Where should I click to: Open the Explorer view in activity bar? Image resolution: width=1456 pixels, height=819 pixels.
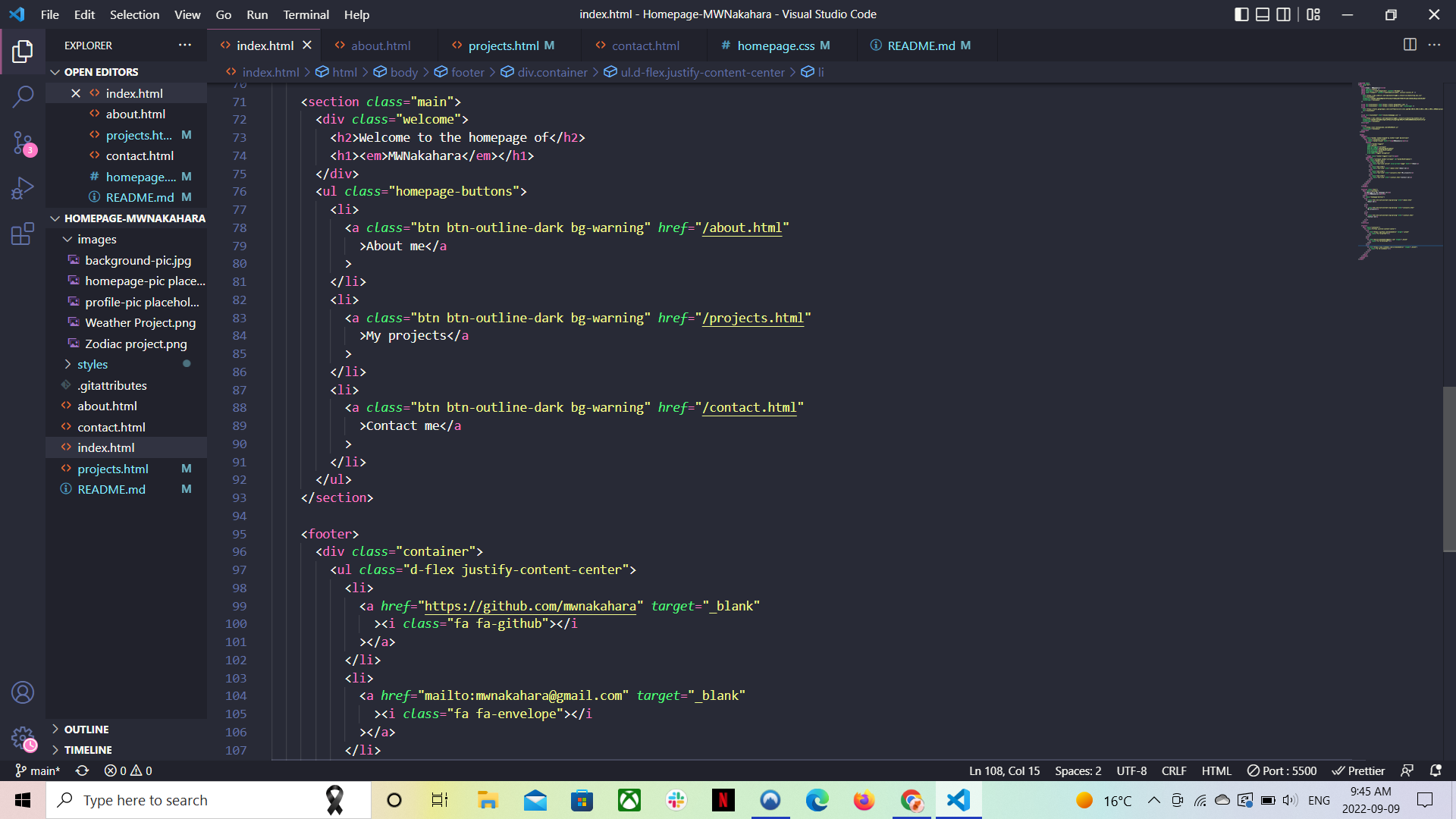(x=23, y=52)
